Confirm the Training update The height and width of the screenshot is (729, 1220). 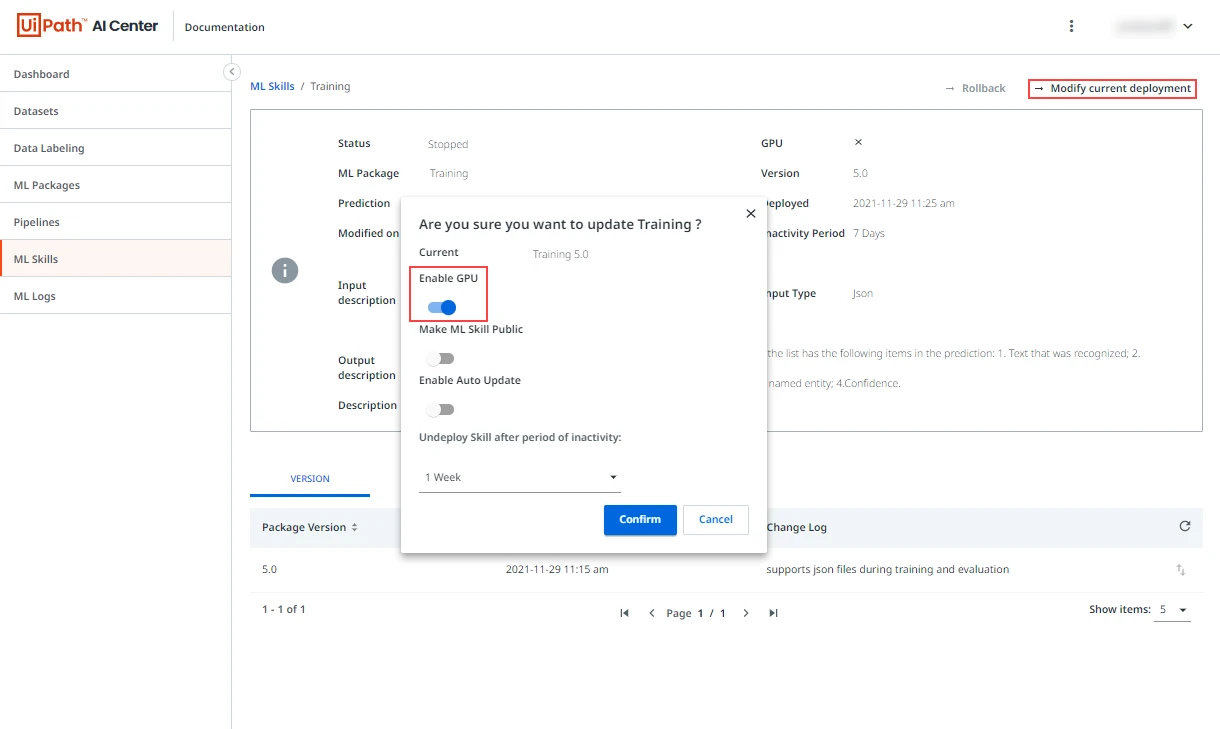point(640,519)
